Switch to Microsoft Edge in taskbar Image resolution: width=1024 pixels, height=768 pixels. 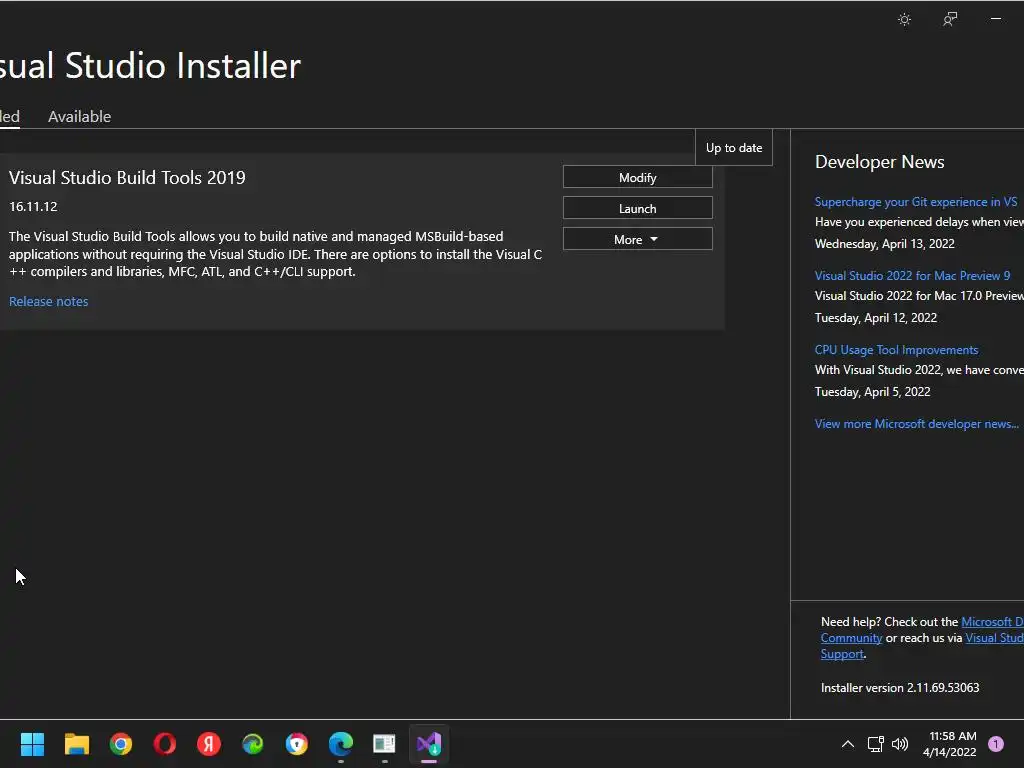(x=341, y=744)
